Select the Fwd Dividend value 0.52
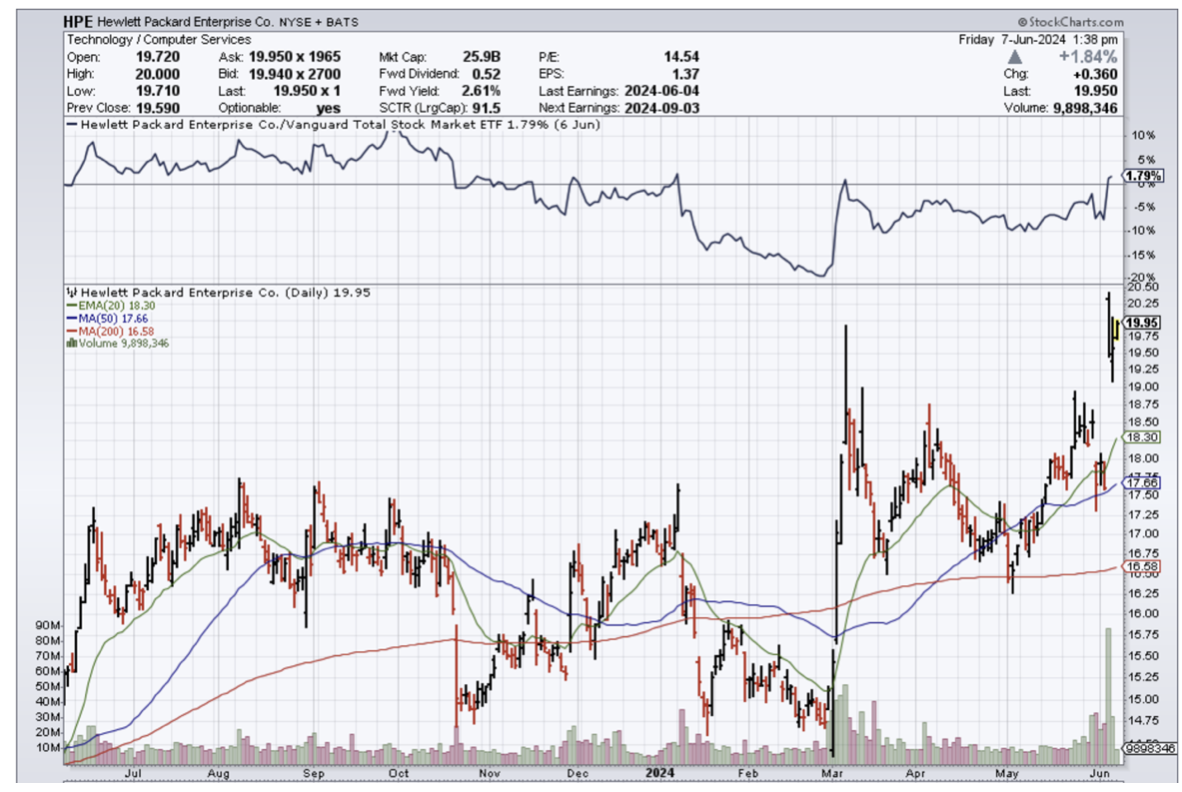The width and height of the screenshot is (1182, 792). 486,74
